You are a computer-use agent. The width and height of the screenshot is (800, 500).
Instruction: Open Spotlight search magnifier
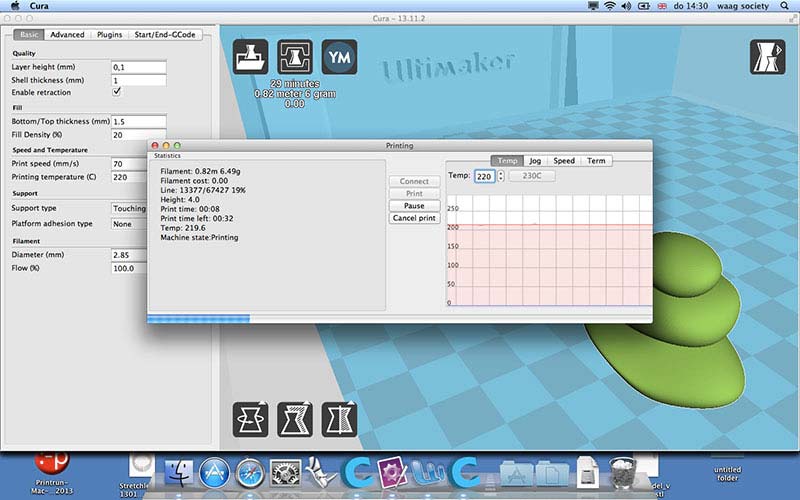click(784, 6)
